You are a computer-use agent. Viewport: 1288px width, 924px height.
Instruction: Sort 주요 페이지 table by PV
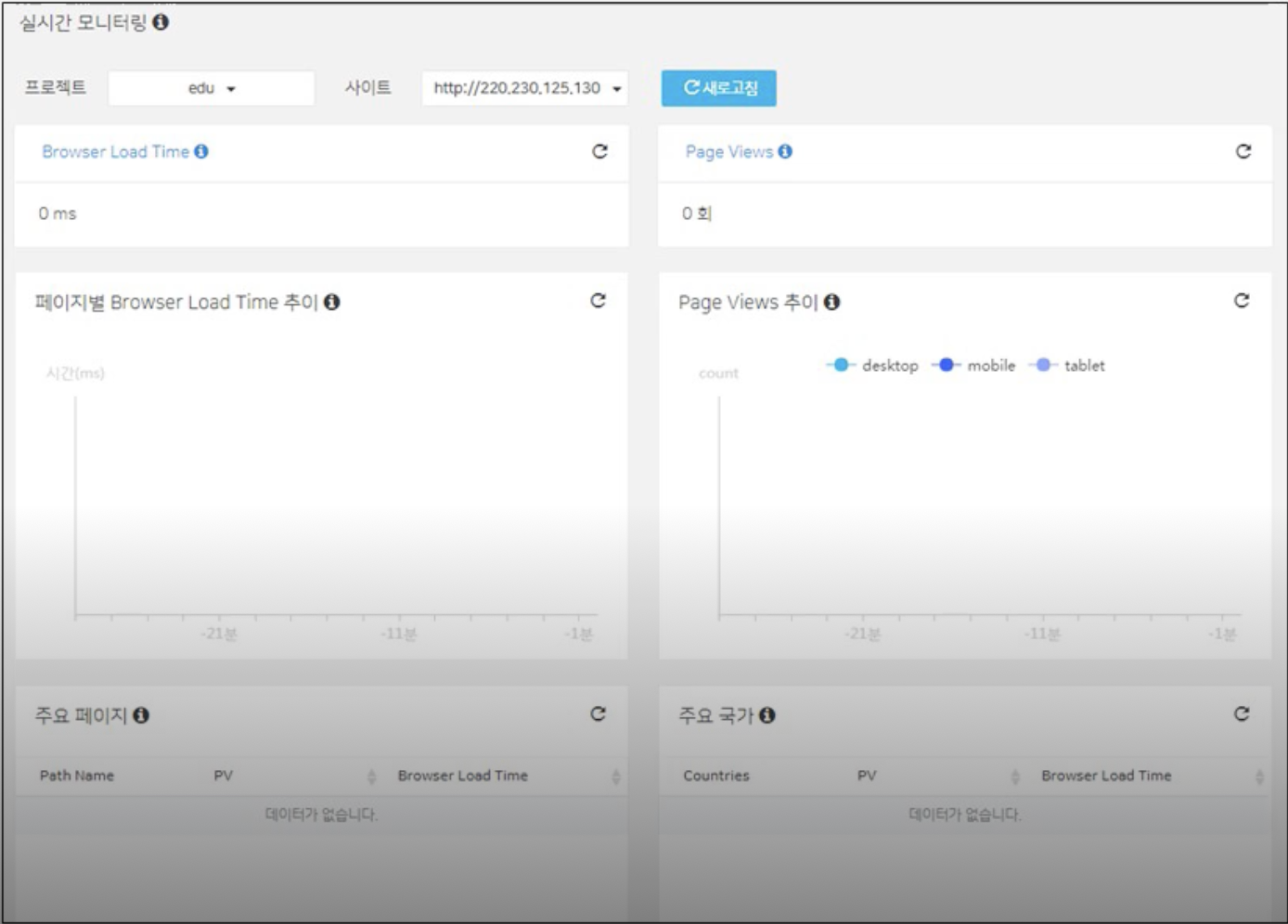[371, 776]
